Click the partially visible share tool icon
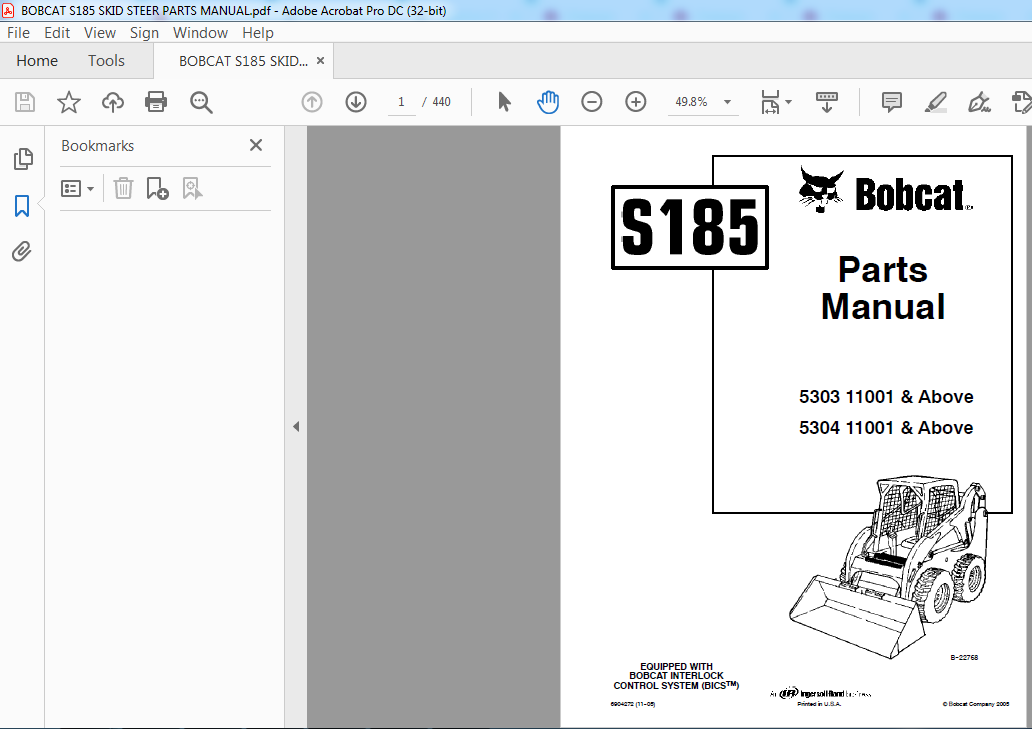The height and width of the screenshot is (729, 1032). tap(1022, 102)
